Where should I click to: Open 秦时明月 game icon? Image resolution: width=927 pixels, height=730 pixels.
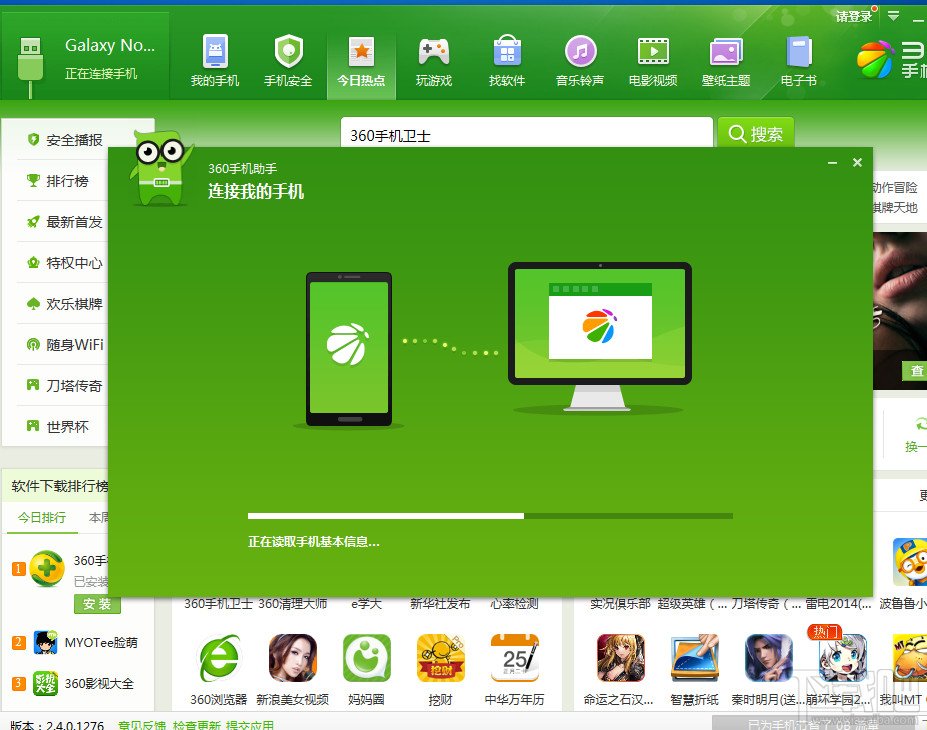[x=769, y=658]
